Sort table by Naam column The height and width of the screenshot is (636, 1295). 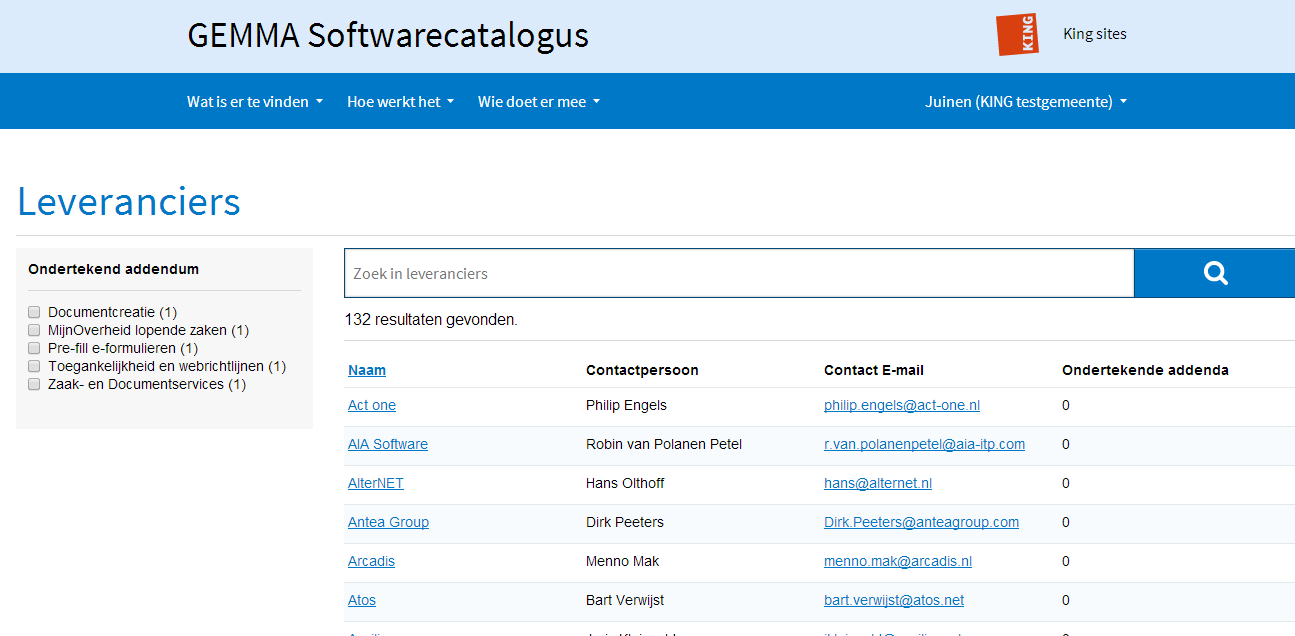(x=367, y=370)
